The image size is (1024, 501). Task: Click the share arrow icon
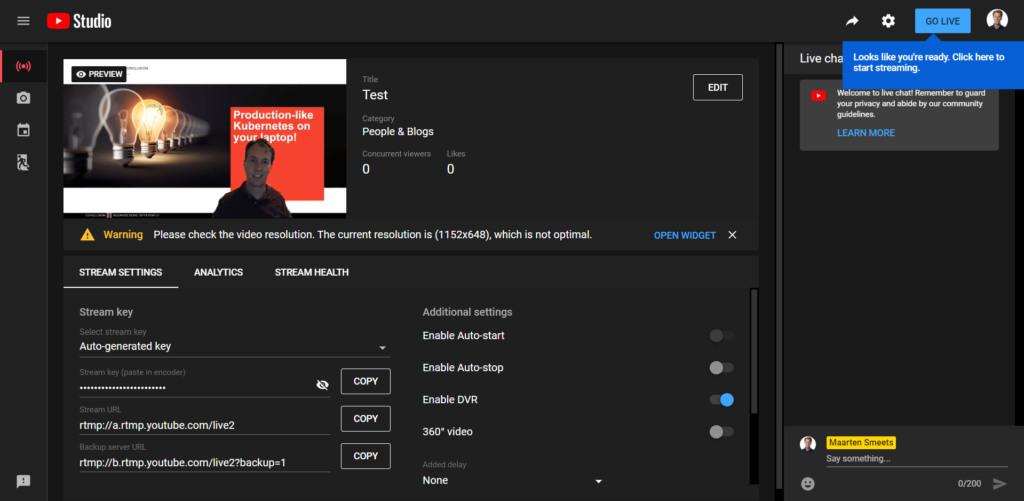coord(852,21)
